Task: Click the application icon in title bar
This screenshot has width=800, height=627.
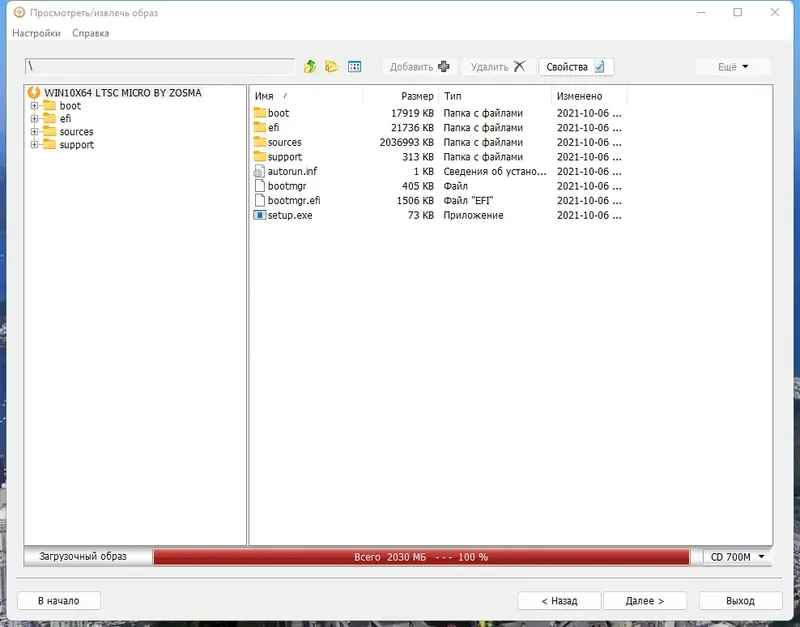Action: coord(19,12)
